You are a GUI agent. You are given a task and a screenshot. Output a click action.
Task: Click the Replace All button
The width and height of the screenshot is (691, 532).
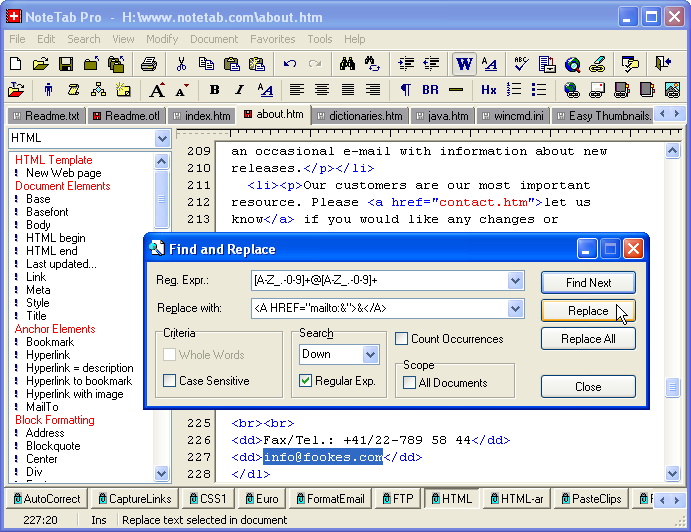(x=588, y=339)
